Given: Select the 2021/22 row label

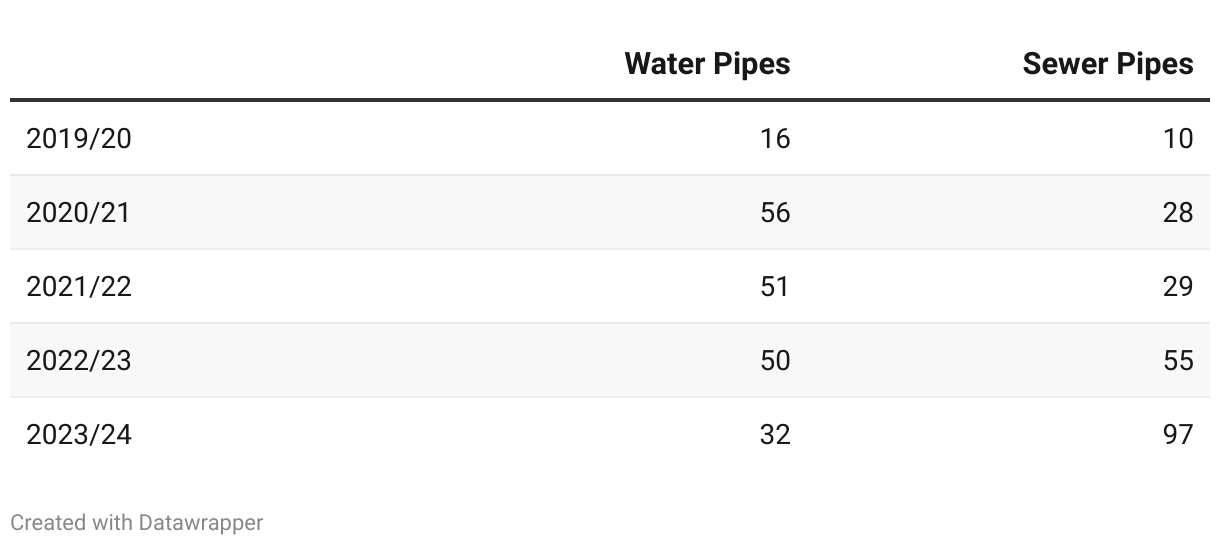Looking at the screenshot, I should (x=79, y=286).
